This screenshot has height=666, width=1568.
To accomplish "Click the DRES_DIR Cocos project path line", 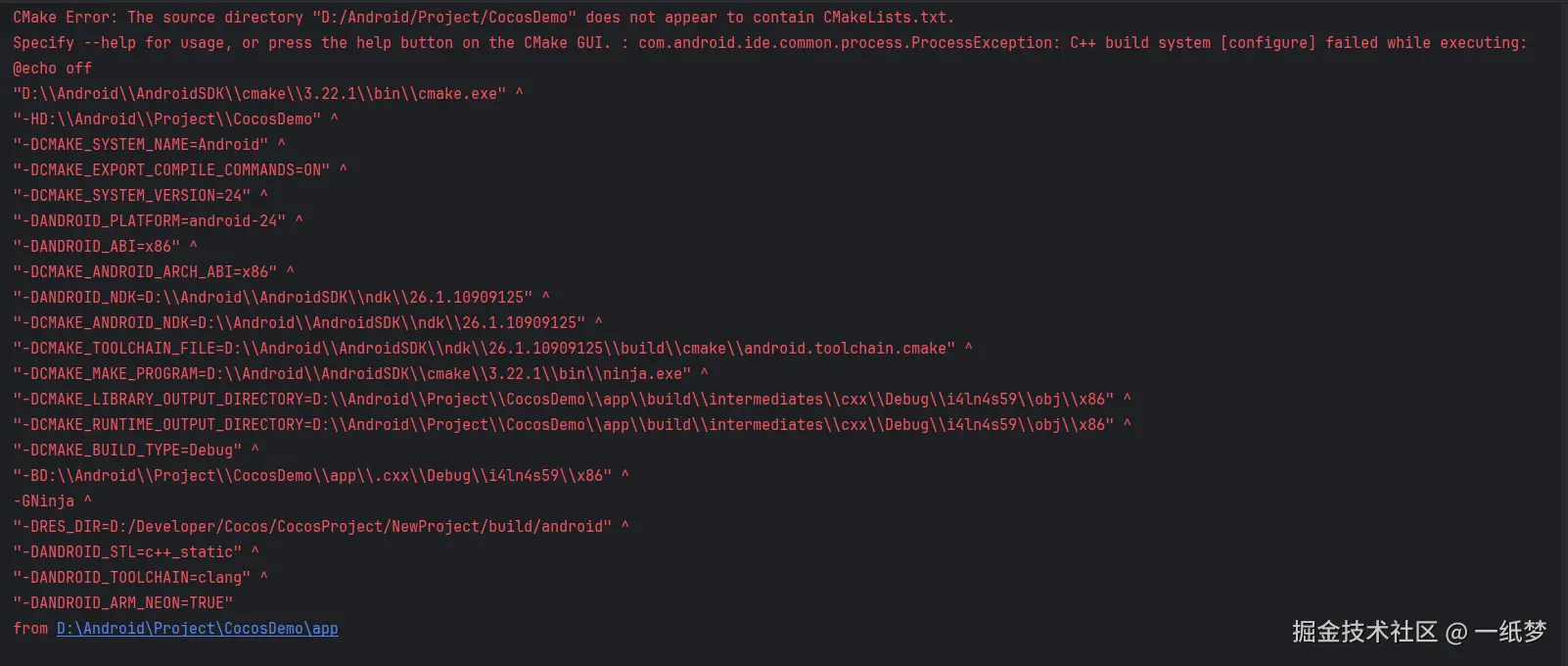I will click(x=312, y=527).
